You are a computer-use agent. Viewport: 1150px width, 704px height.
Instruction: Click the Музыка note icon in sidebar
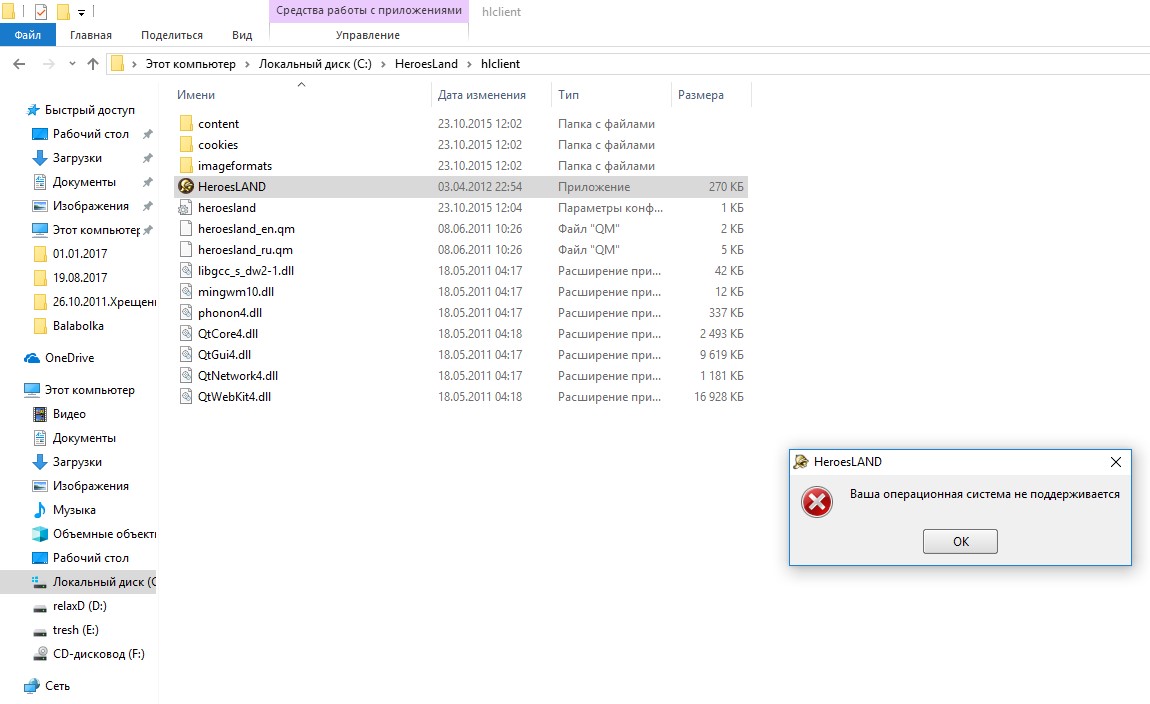40,510
